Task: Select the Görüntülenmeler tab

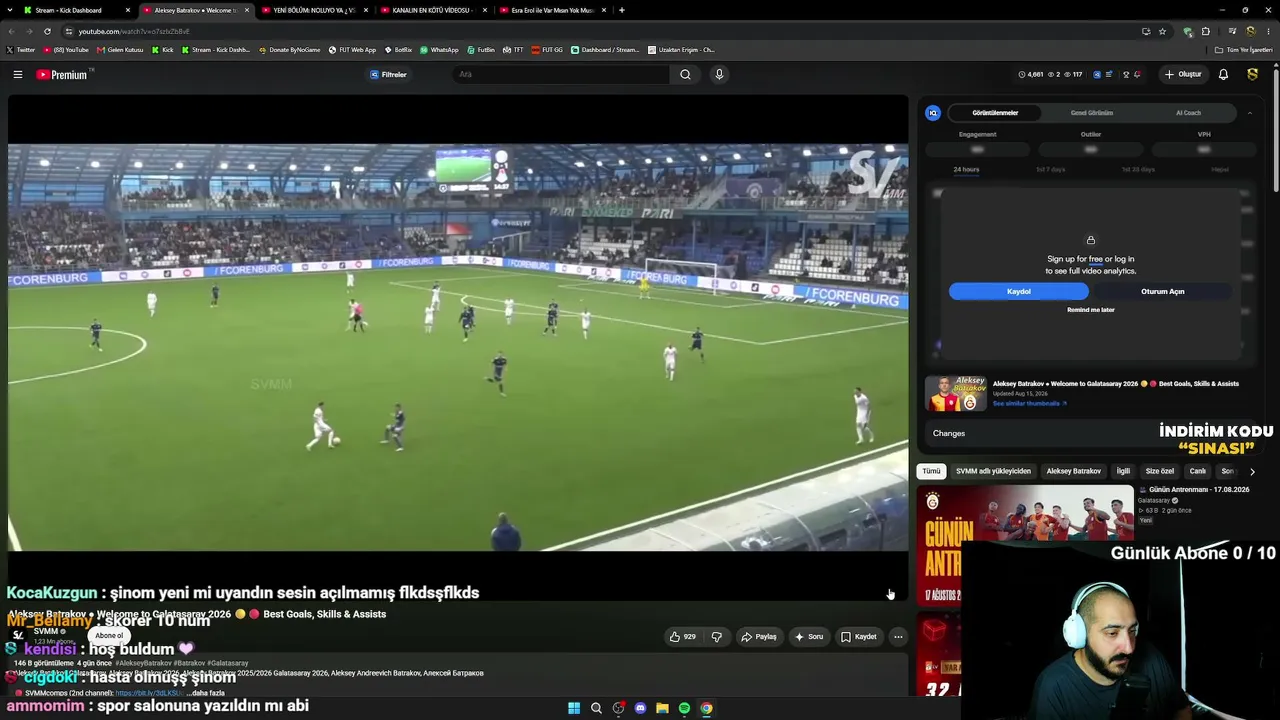Action: point(995,113)
